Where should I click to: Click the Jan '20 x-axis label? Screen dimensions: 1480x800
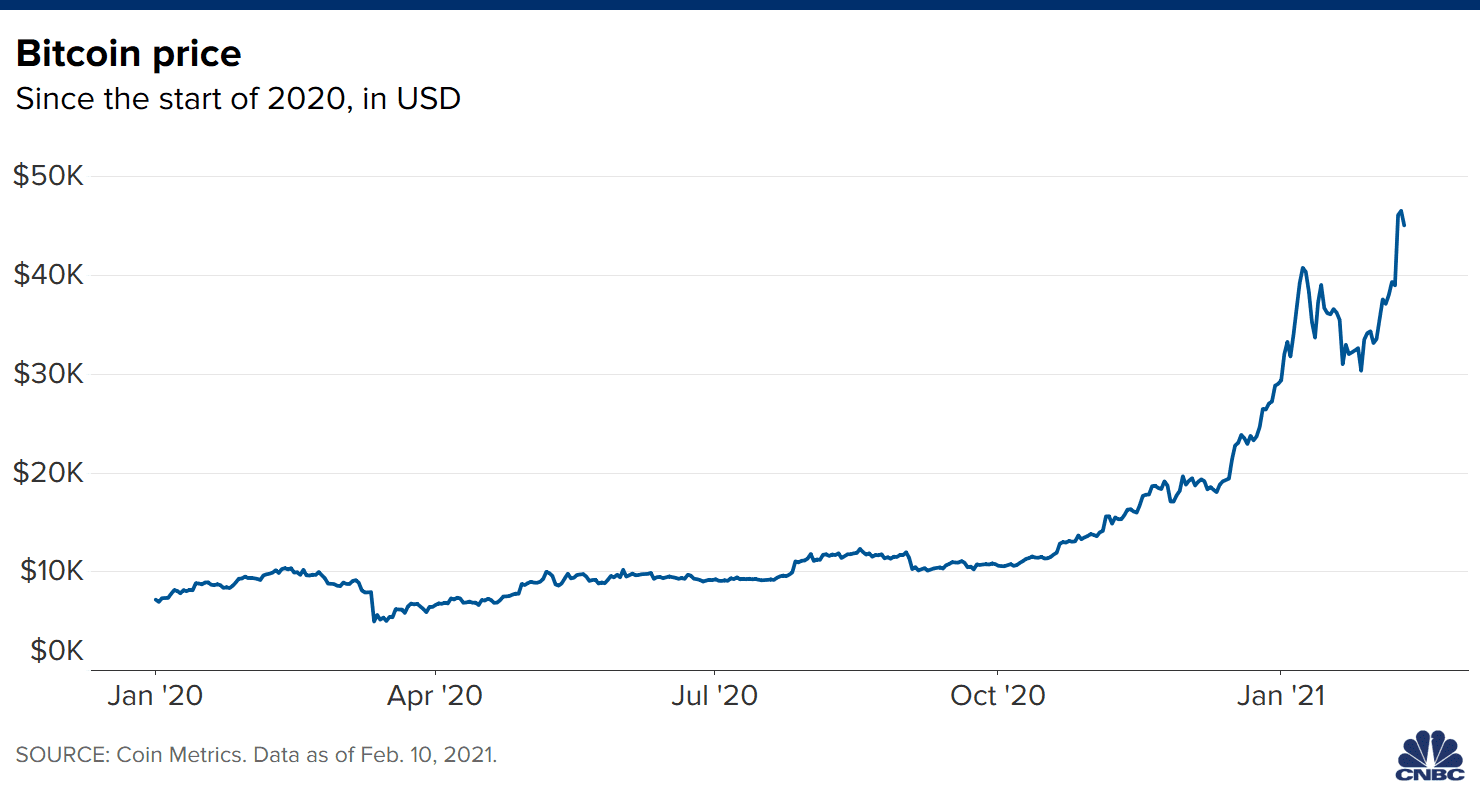(x=155, y=696)
